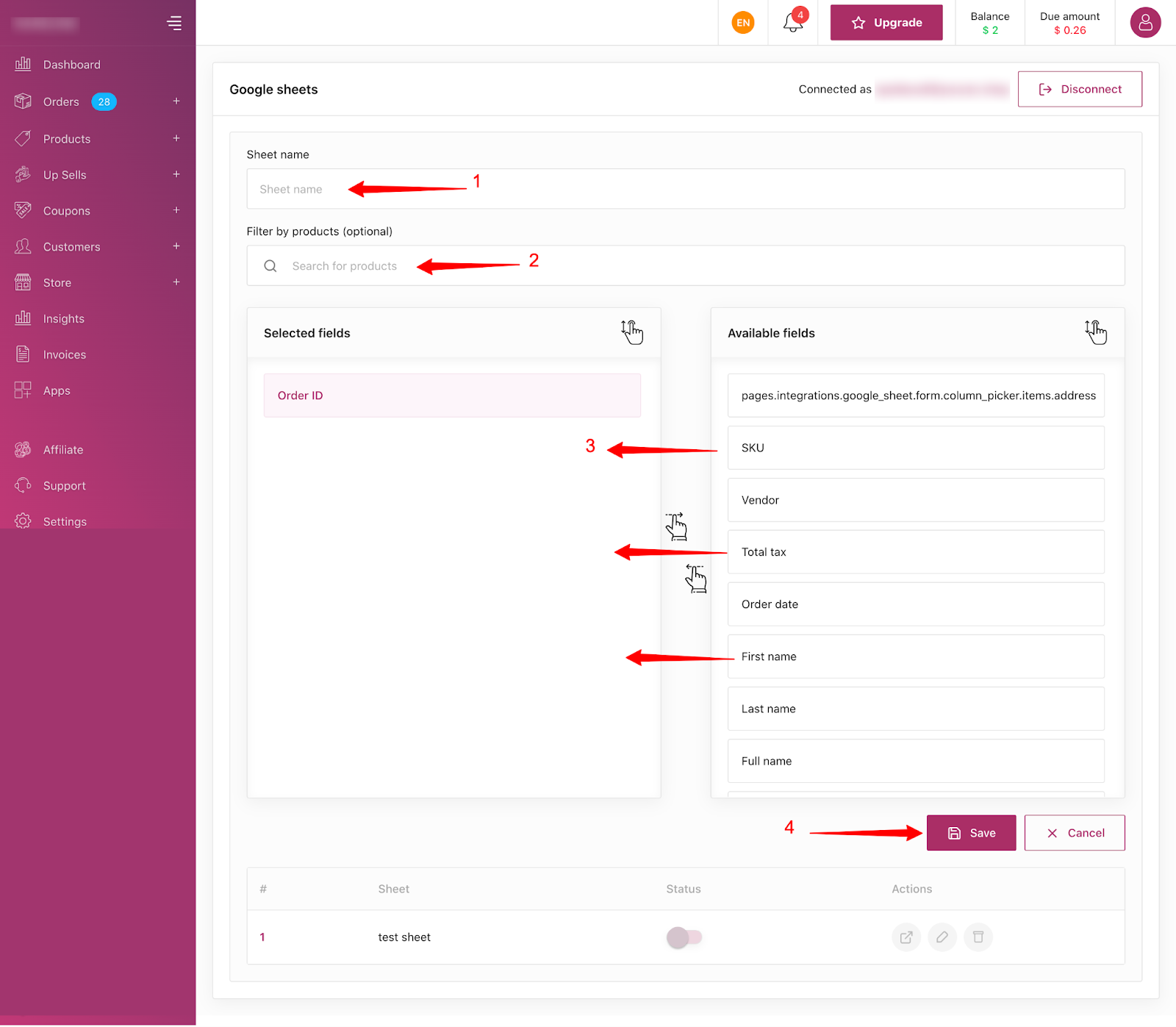Click the Settings gear icon
The image size is (1176, 1027).
[x=23, y=521]
